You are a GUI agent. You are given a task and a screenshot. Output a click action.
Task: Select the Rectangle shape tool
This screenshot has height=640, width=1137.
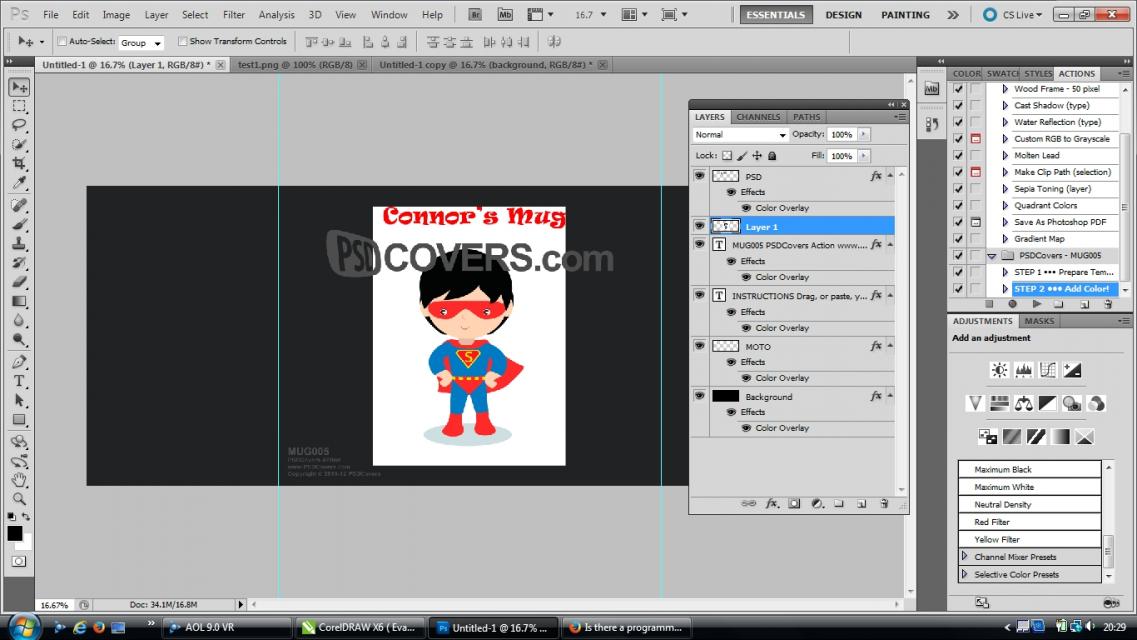19,420
